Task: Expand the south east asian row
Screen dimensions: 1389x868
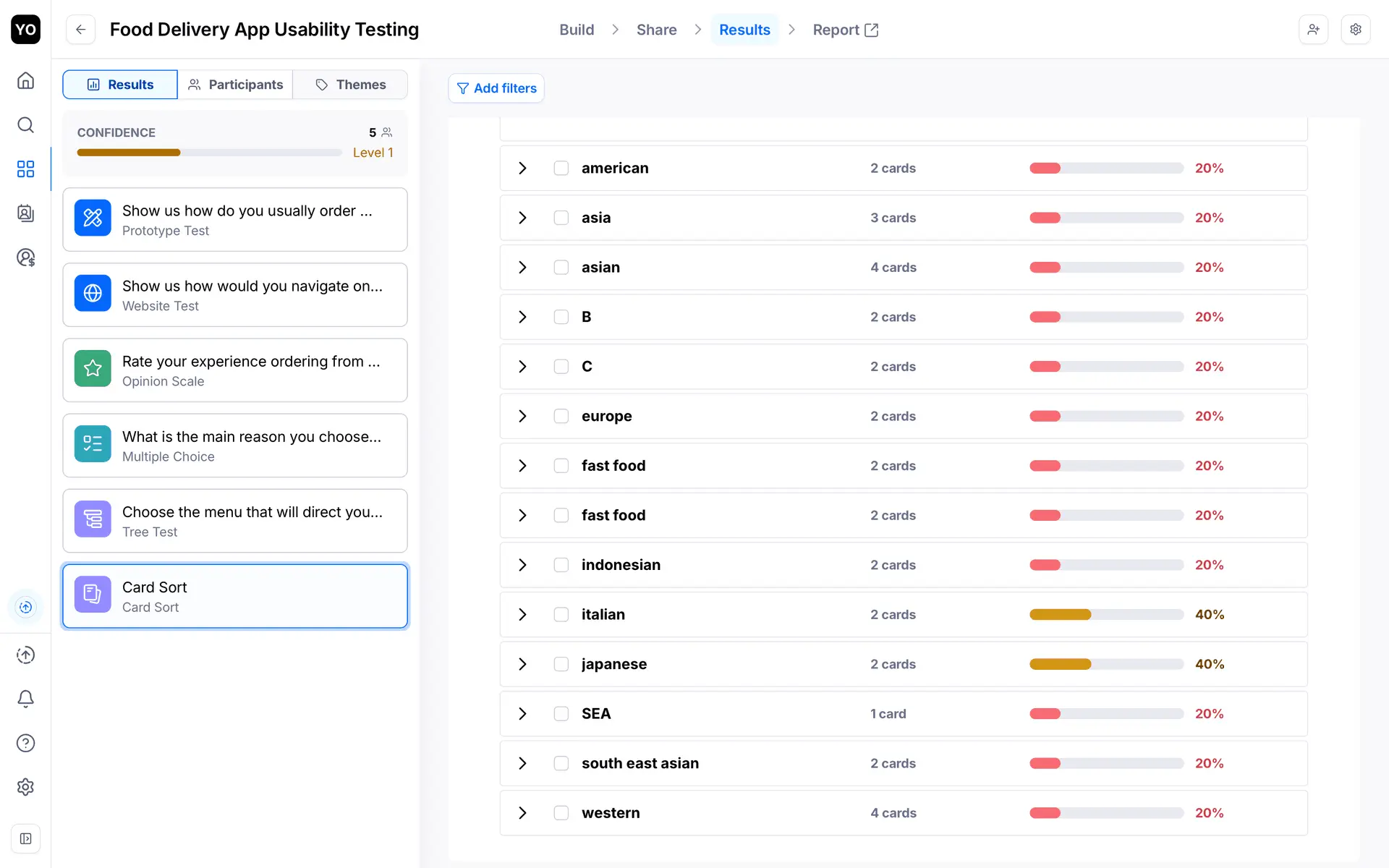Action: [522, 763]
